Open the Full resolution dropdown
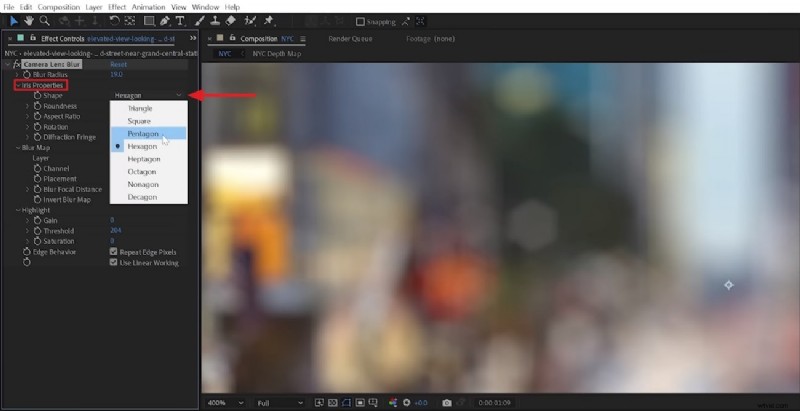This screenshot has width=800, height=411. tap(280, 403)
